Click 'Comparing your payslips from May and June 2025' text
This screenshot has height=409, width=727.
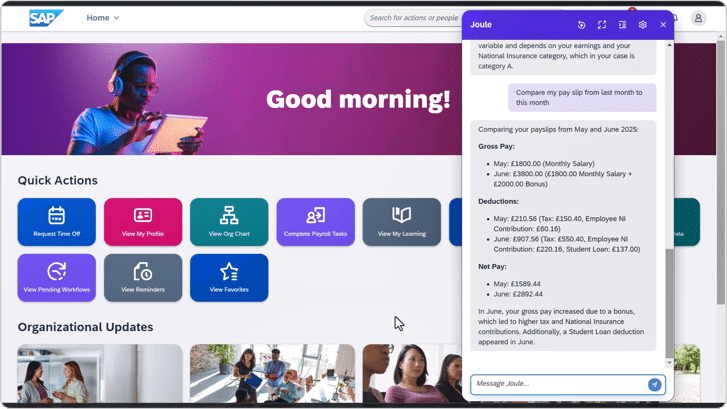(x=558, y=129)
